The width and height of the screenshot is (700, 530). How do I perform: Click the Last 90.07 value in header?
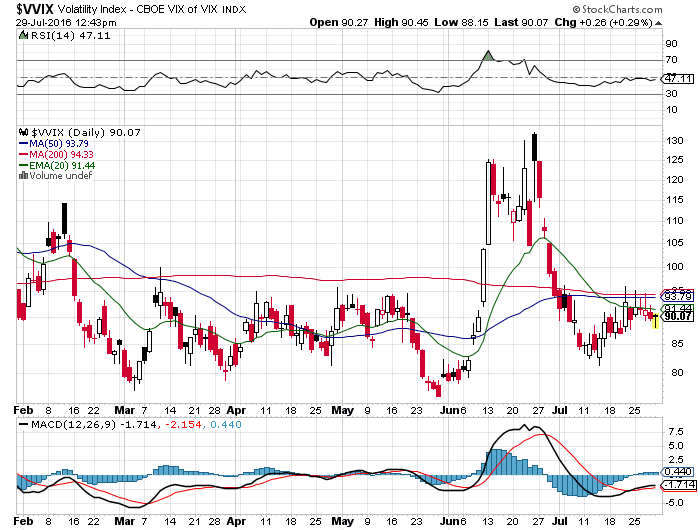(x=521, y=22)
